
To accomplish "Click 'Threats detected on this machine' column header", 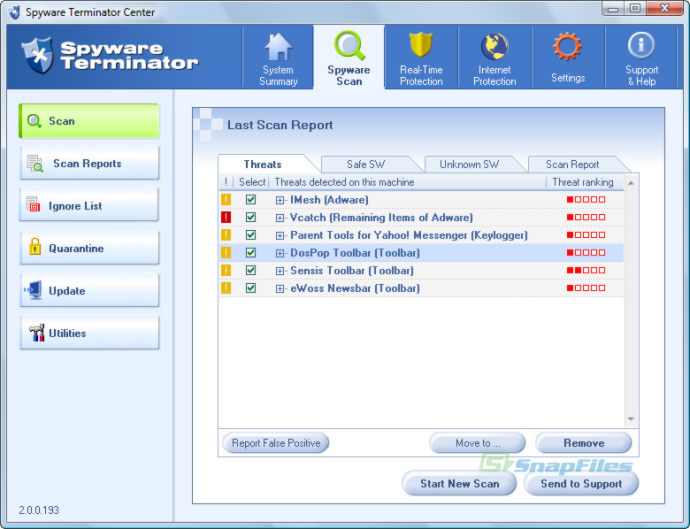I will [407, 182].
